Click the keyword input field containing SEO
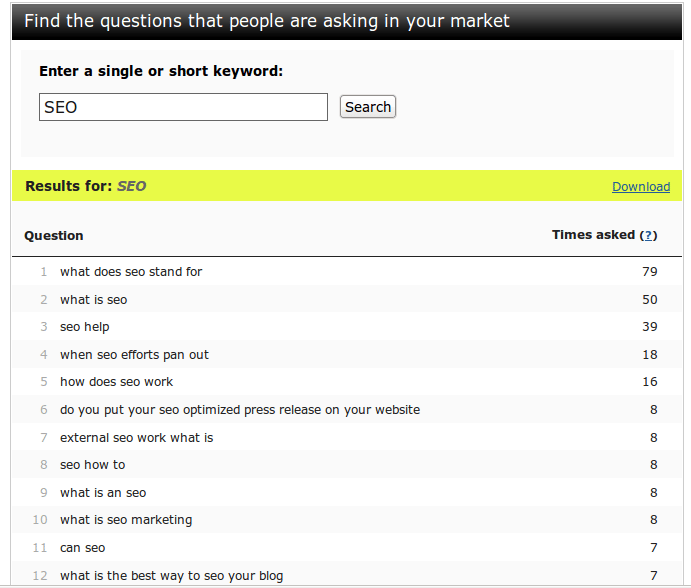The width and height of the screenshot is (691, 588). pyautogui.click(x=183, y=107)
